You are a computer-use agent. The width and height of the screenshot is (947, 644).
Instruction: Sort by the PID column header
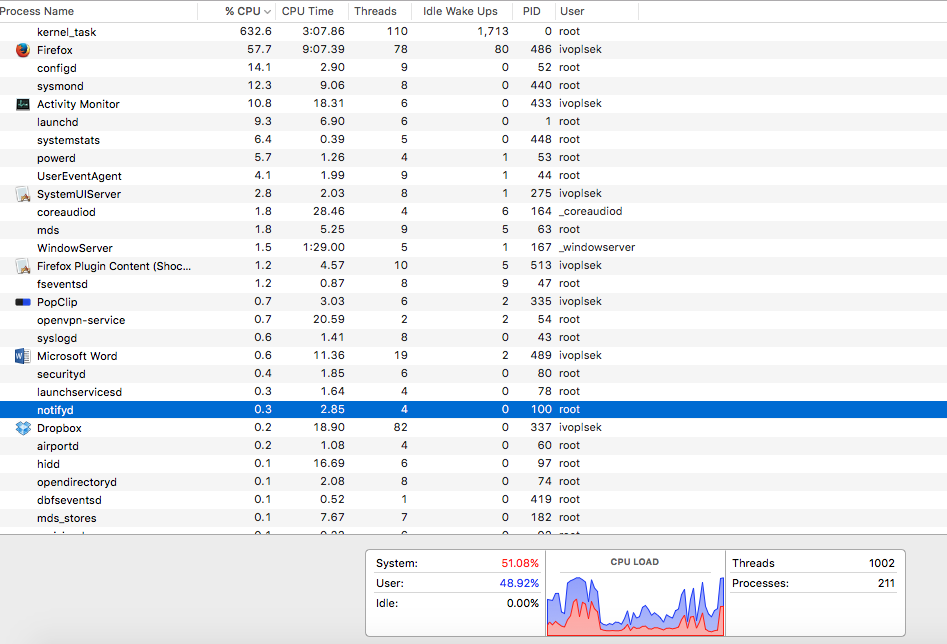pos(531,11)
